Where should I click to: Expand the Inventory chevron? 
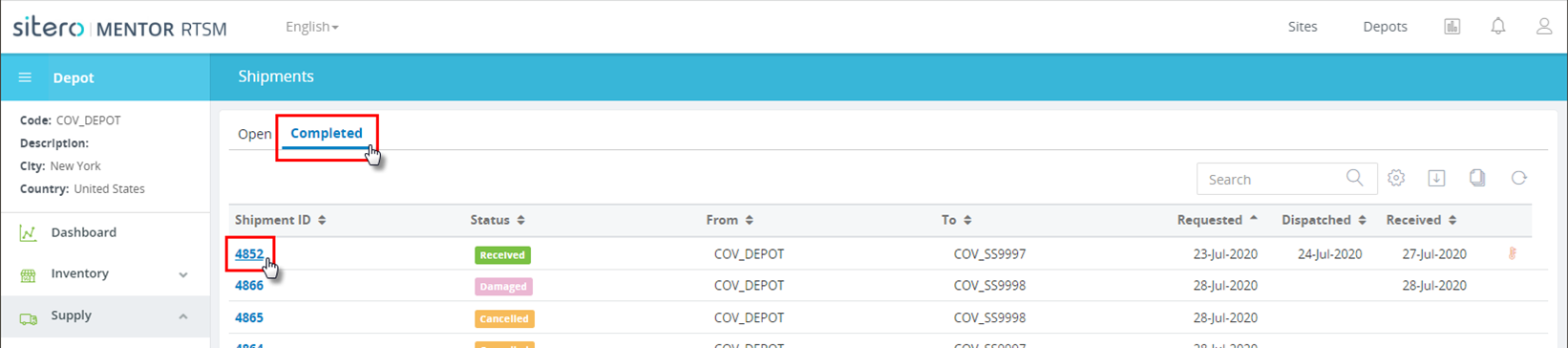point(182,274)
